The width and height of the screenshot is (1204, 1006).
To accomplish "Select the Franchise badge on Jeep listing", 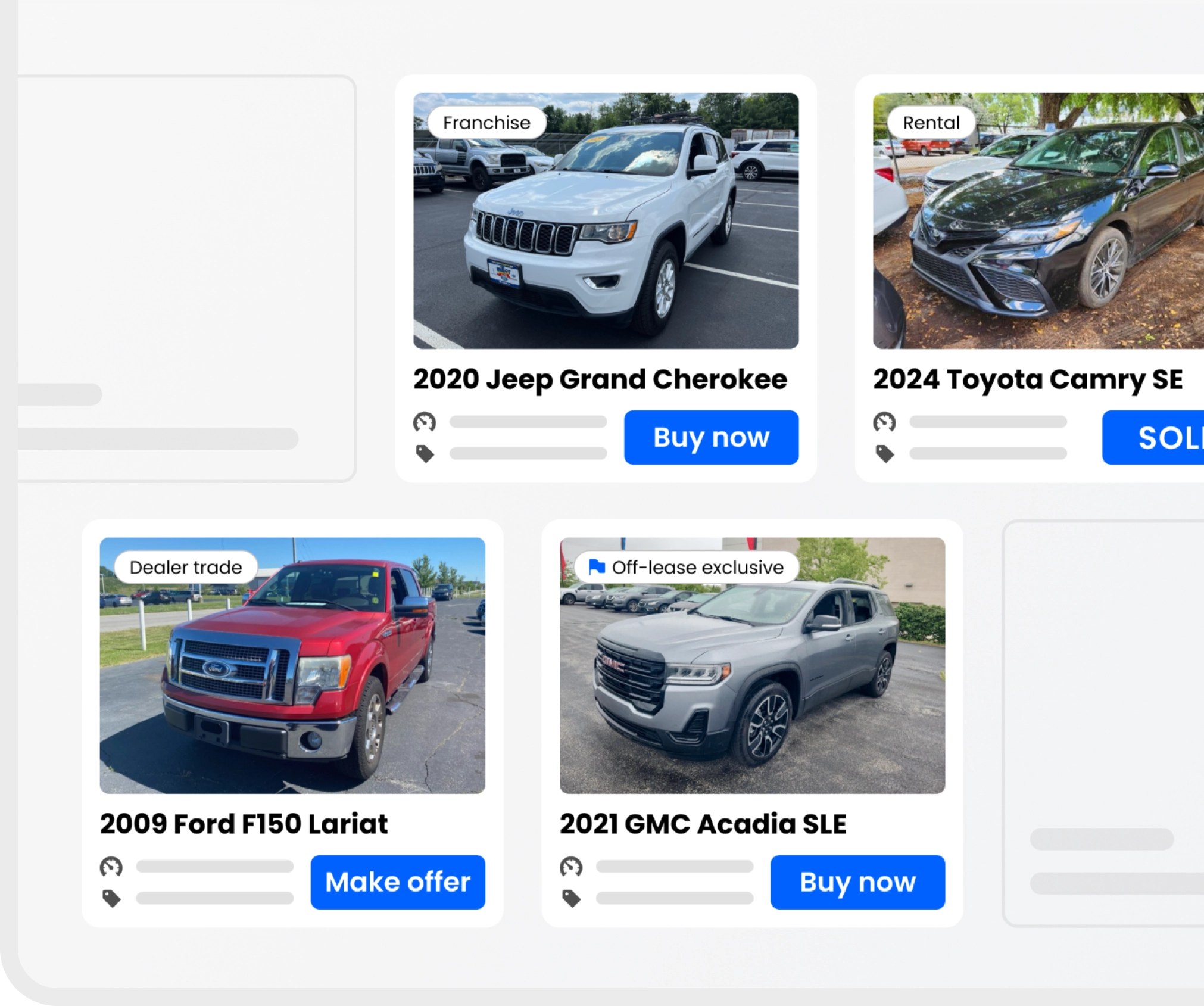I will click(x=486, y=123).
